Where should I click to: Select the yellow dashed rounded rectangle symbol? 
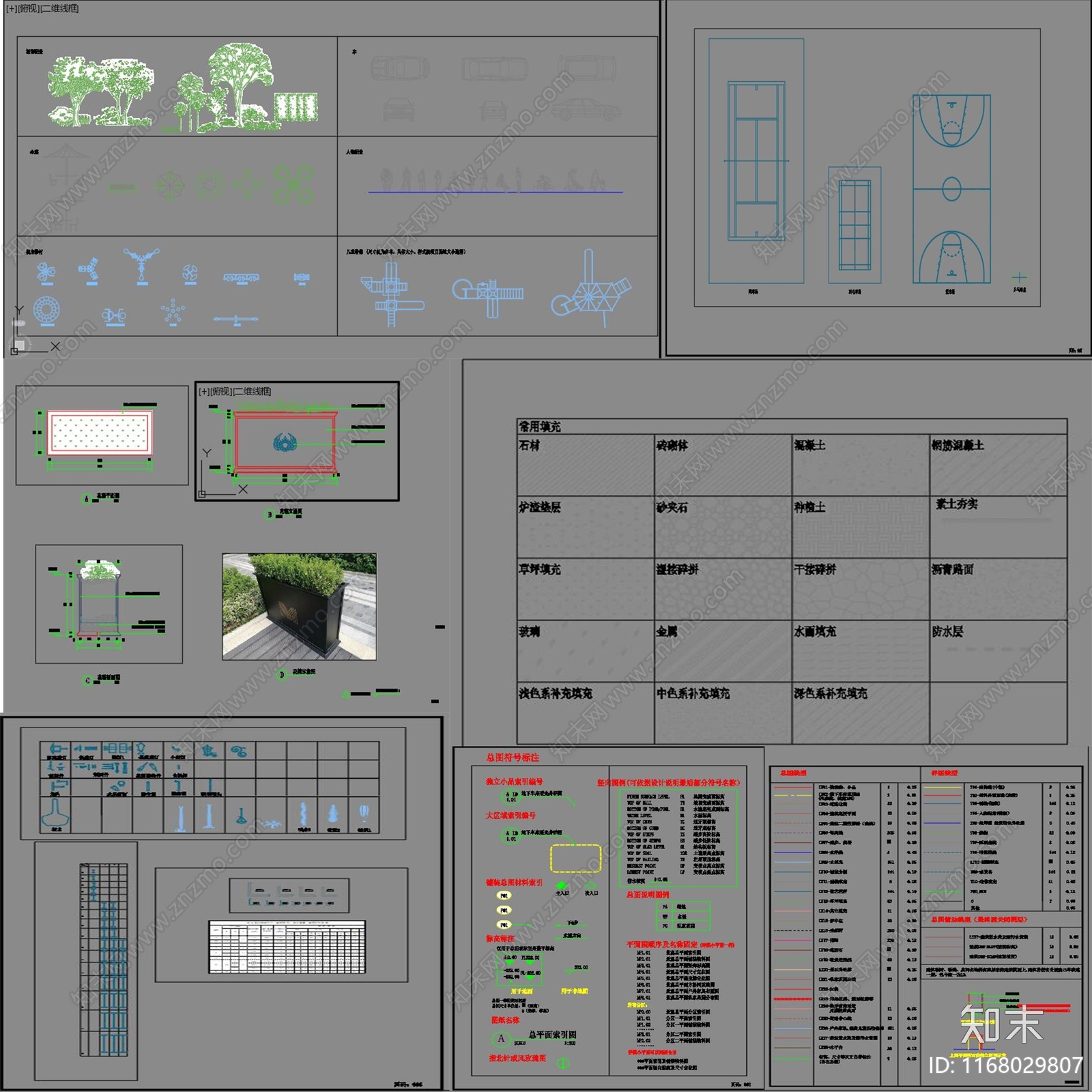click(576, 858)
